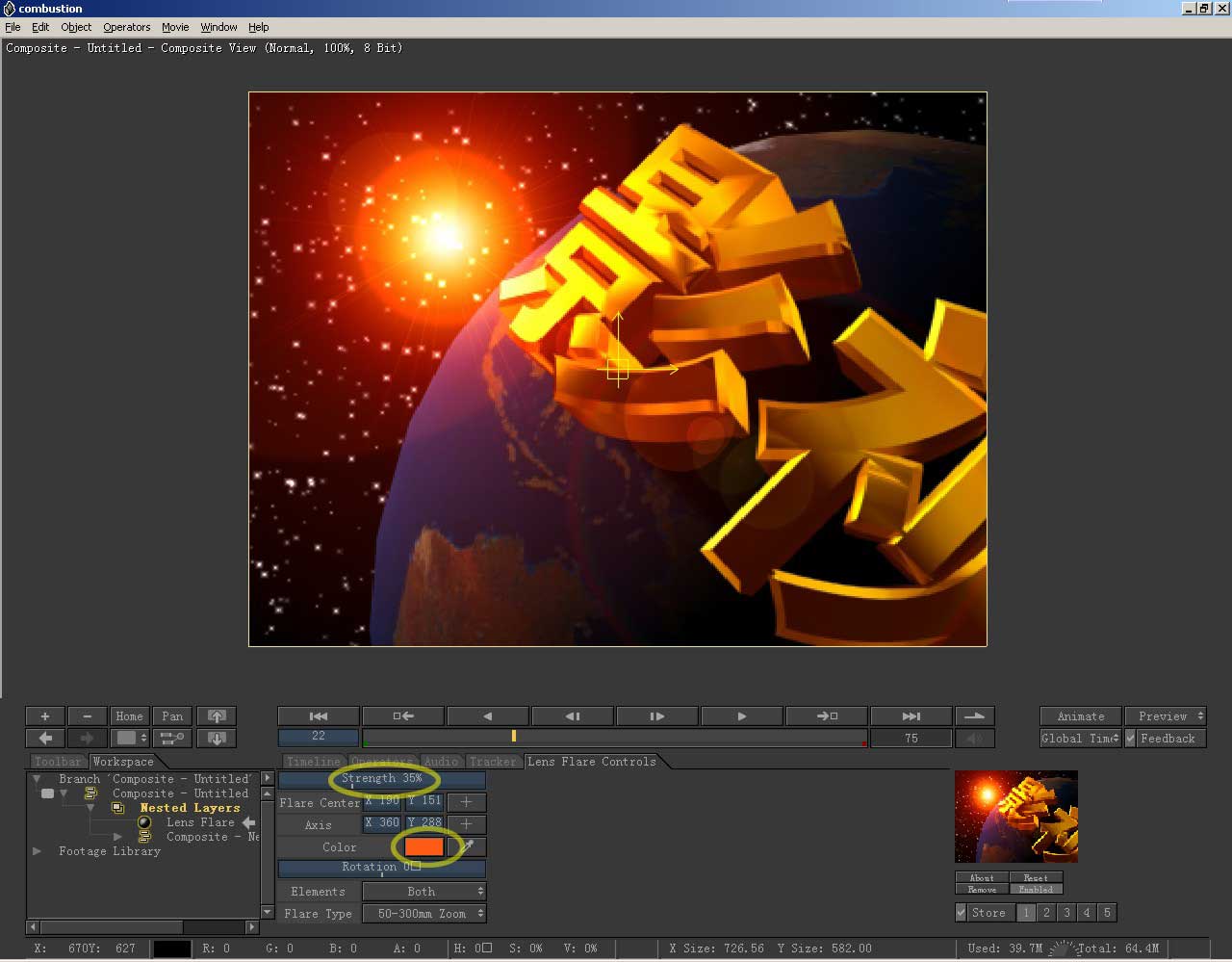Viewport: 1232px width, 962px height.
Task: Click the go to first frame button
Action: point(319,716)
